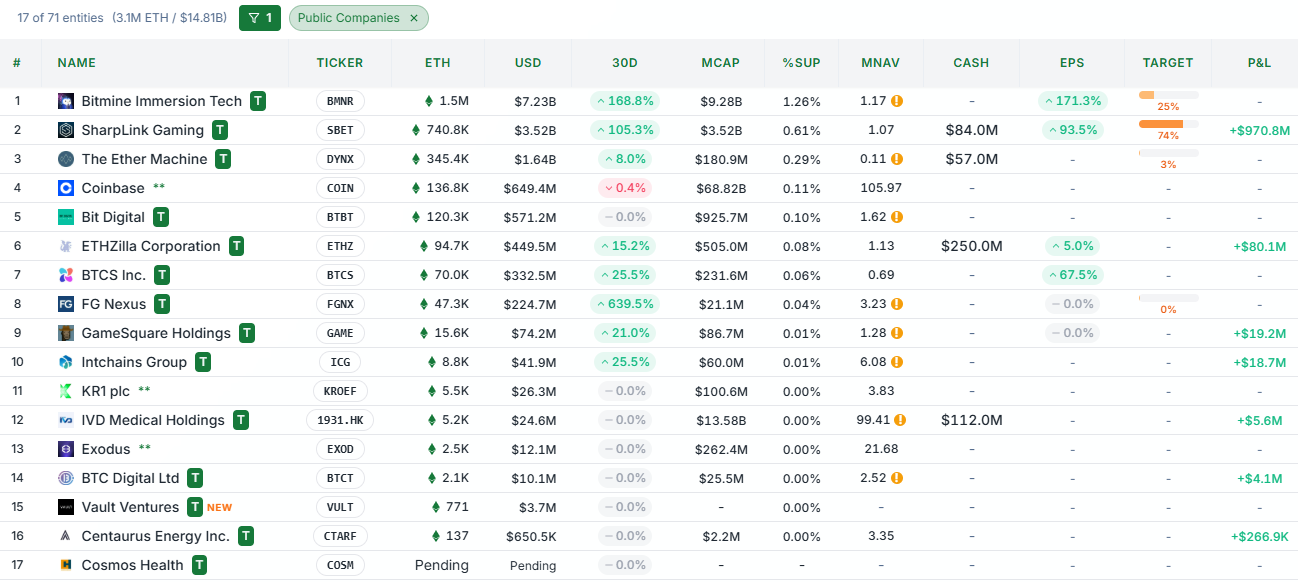1298x582 pixels.
Task: Click the 171.3% EPS badge for Bitmine
Action: pyautogui.click(x=1072, y=101)
